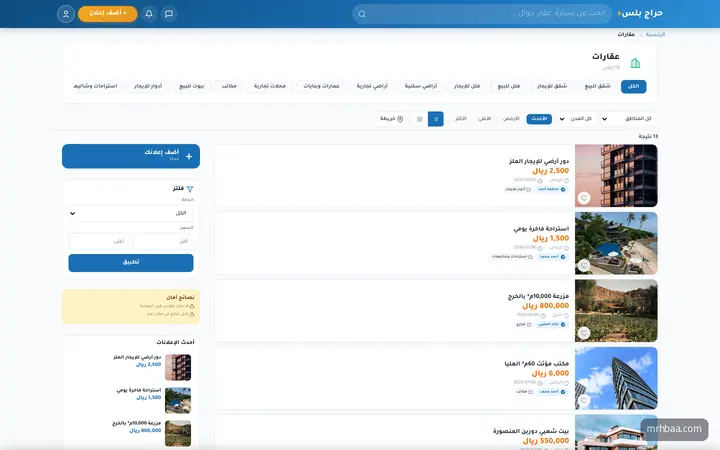Click the أعلى maximum price field
720x450 pixels.
[99, 241]
